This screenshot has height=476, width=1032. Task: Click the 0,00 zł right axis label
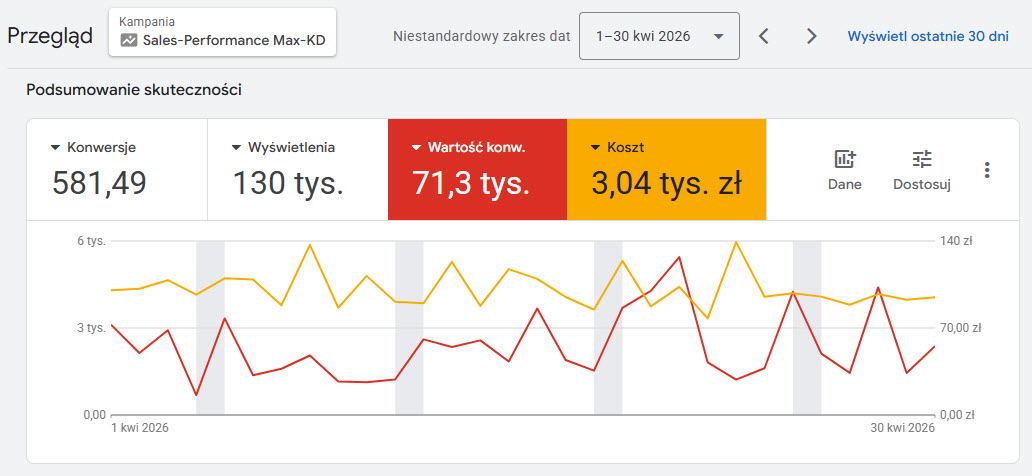(958, 415)
